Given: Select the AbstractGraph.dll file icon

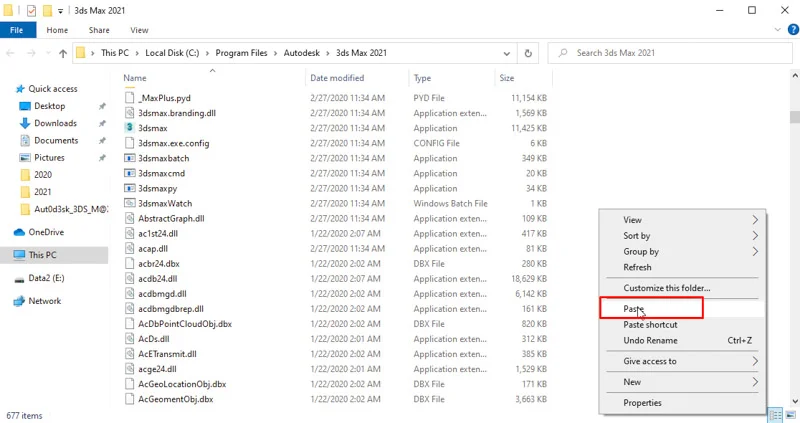Looking at the screenshot, I should 130,218.
